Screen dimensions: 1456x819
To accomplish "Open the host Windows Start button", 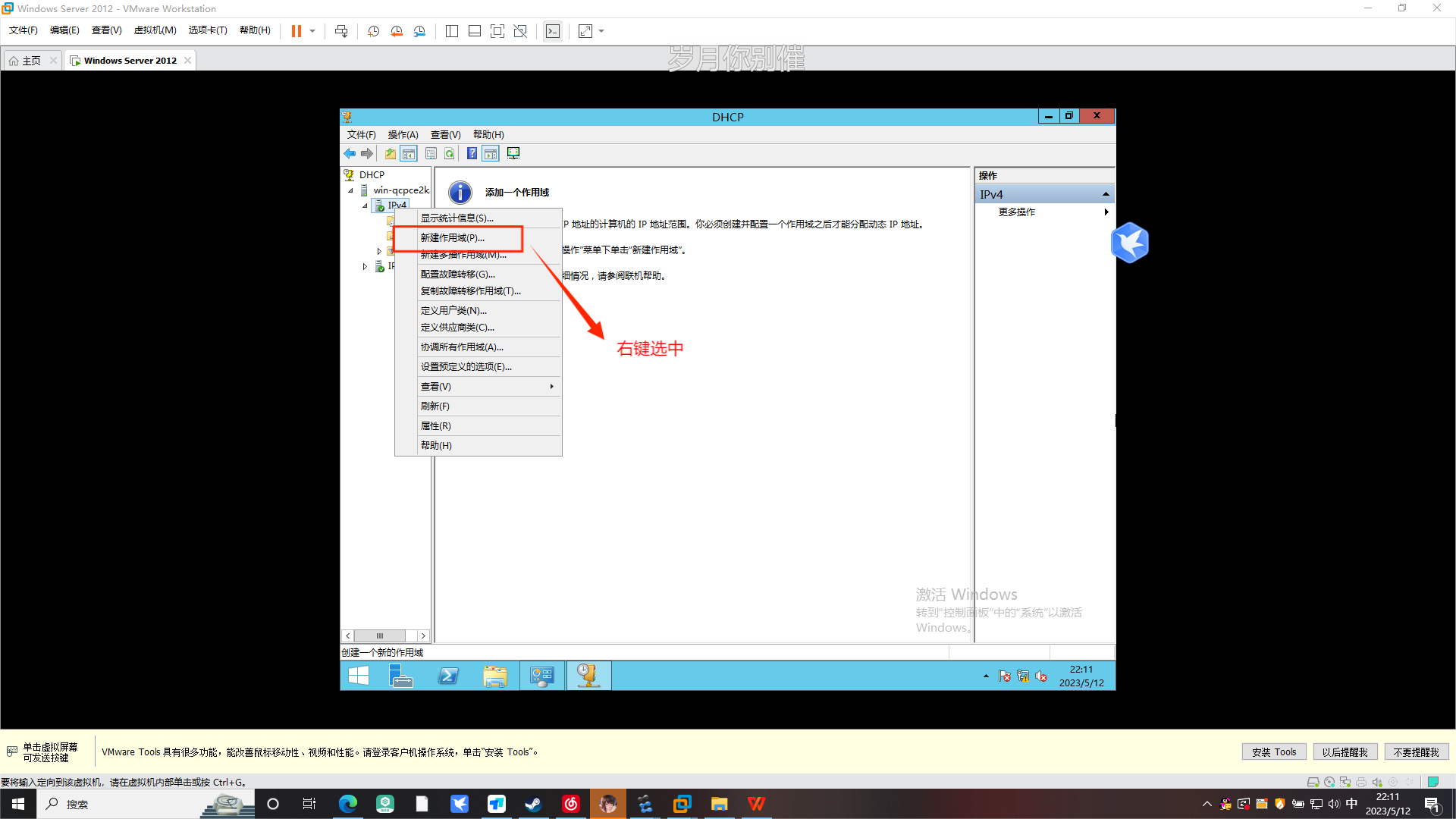I will pos(17,804).
